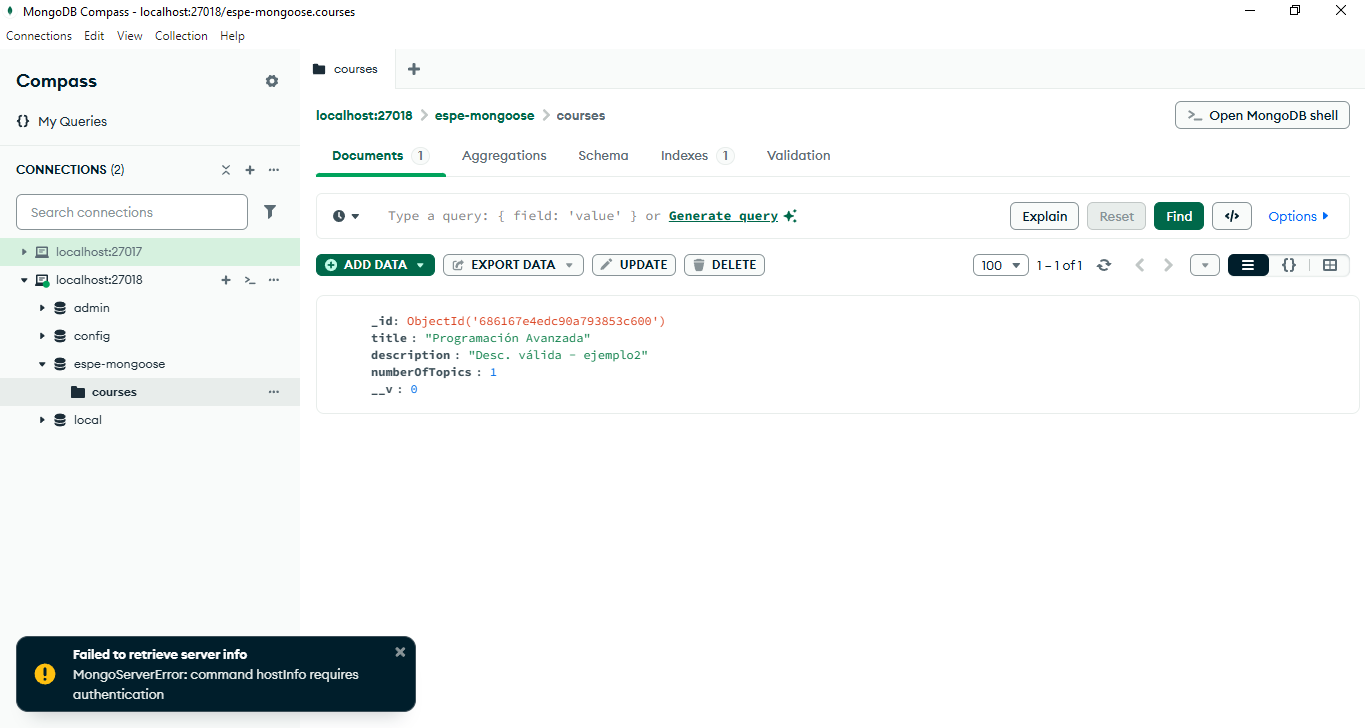Select Documents tab
This screenshot has height=728, width=1365.
[x=381, y=156]
